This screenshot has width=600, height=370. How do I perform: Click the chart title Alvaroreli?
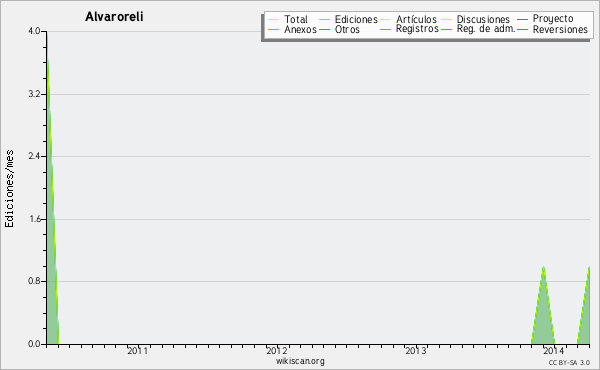114,16
